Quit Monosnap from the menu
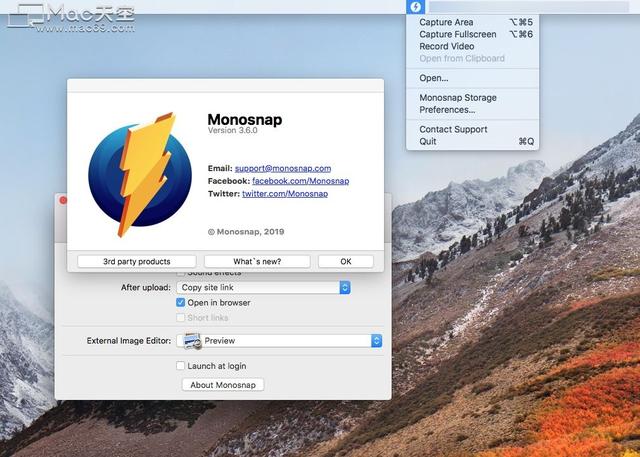 [473, 141]
